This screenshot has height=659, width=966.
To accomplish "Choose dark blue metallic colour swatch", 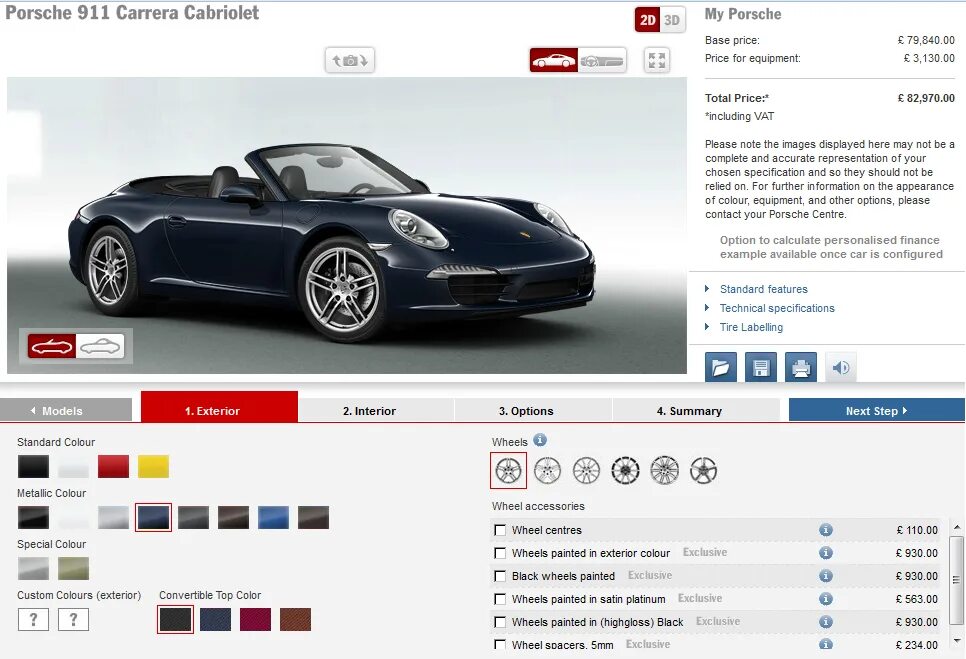I will pos(153,517).
